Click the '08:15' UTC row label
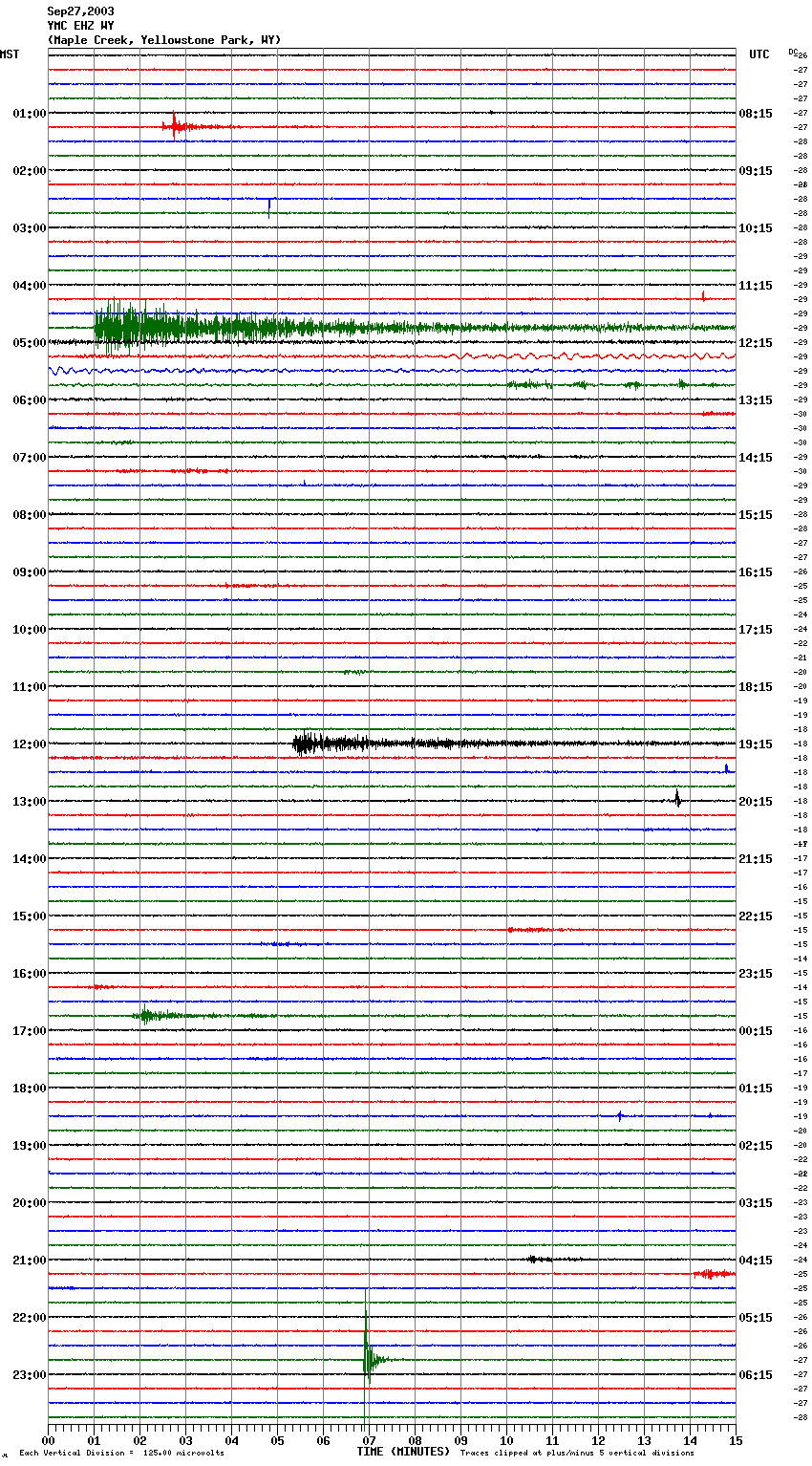812x1466 pixels. [x=756, y=114]
